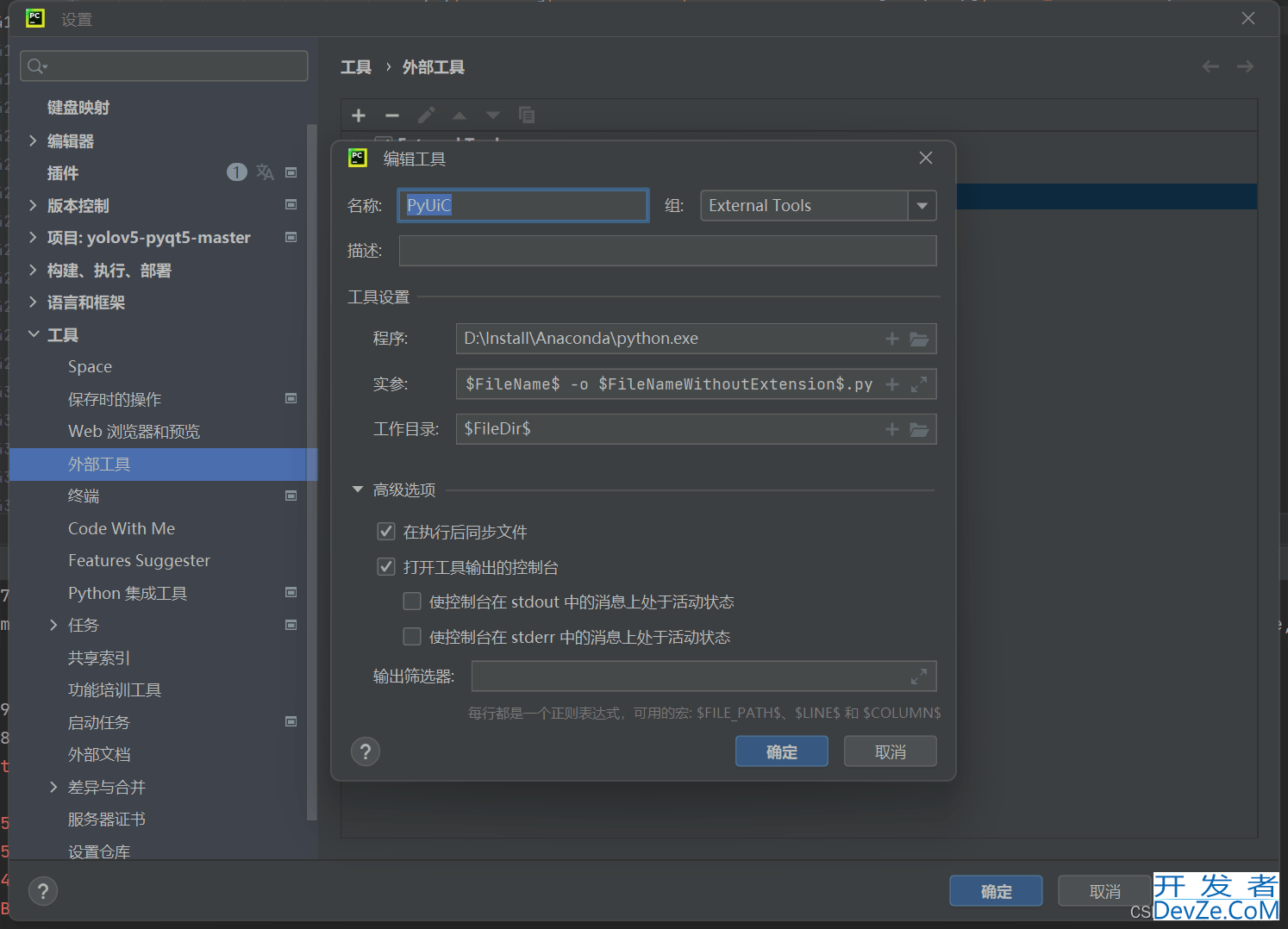Open 共享索引 settings page
The image size is (1288, 929).
(99, 658)
